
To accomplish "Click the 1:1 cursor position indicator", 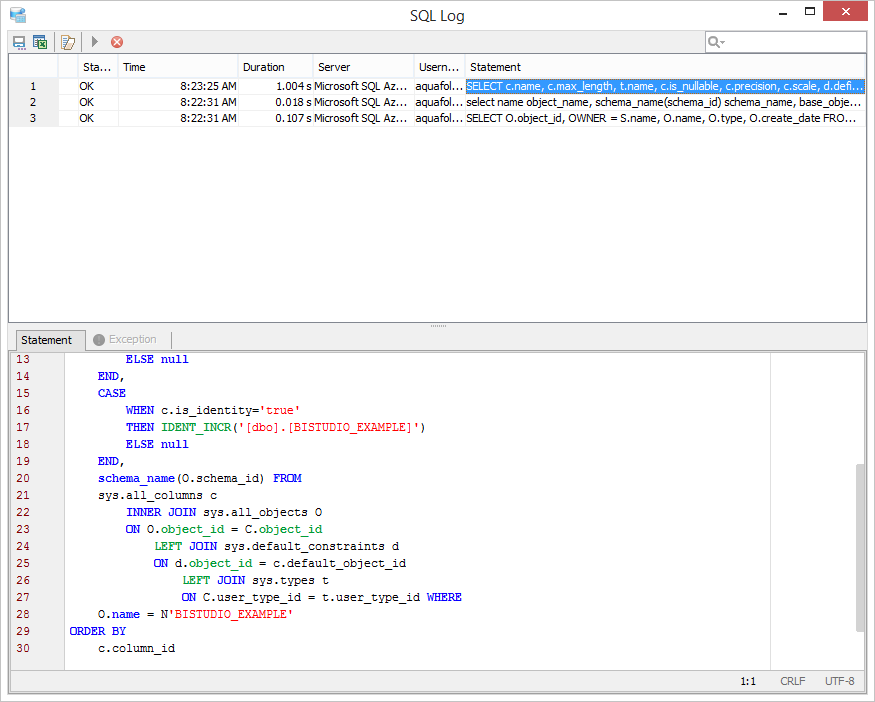I will [748, 681].
